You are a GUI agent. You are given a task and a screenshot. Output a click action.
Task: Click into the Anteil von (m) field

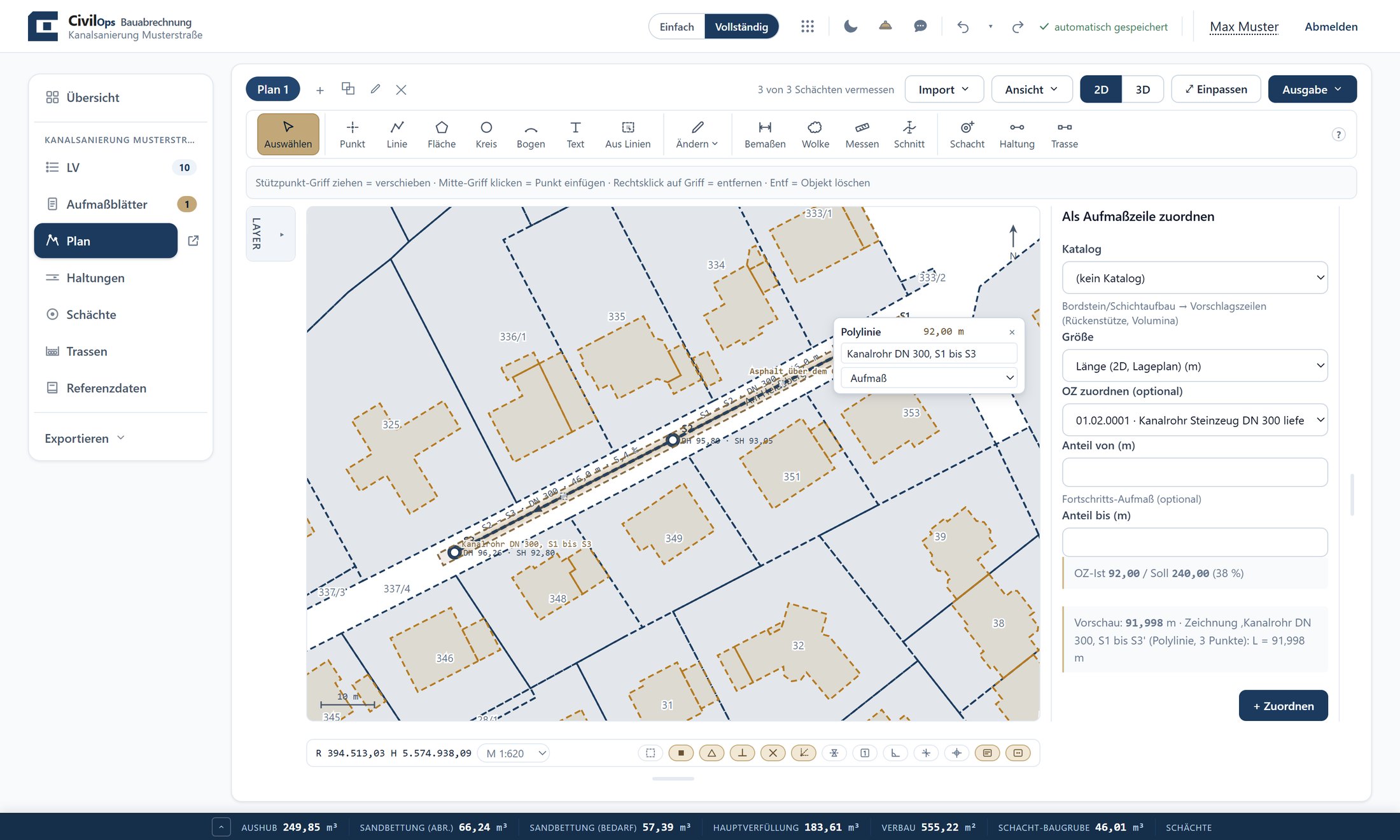[x=1194, y=472]
